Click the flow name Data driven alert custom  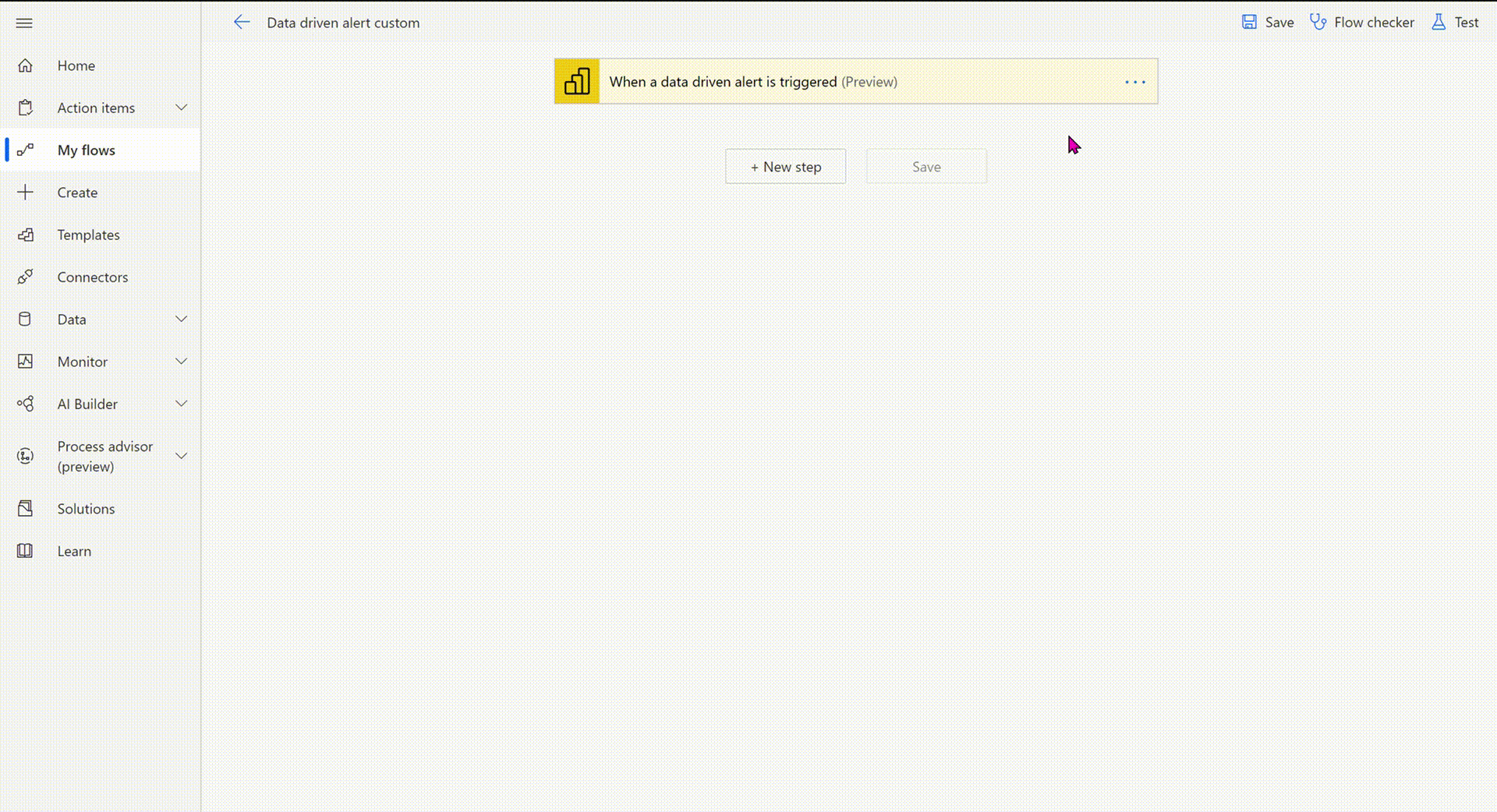click(x=343, y=23)
